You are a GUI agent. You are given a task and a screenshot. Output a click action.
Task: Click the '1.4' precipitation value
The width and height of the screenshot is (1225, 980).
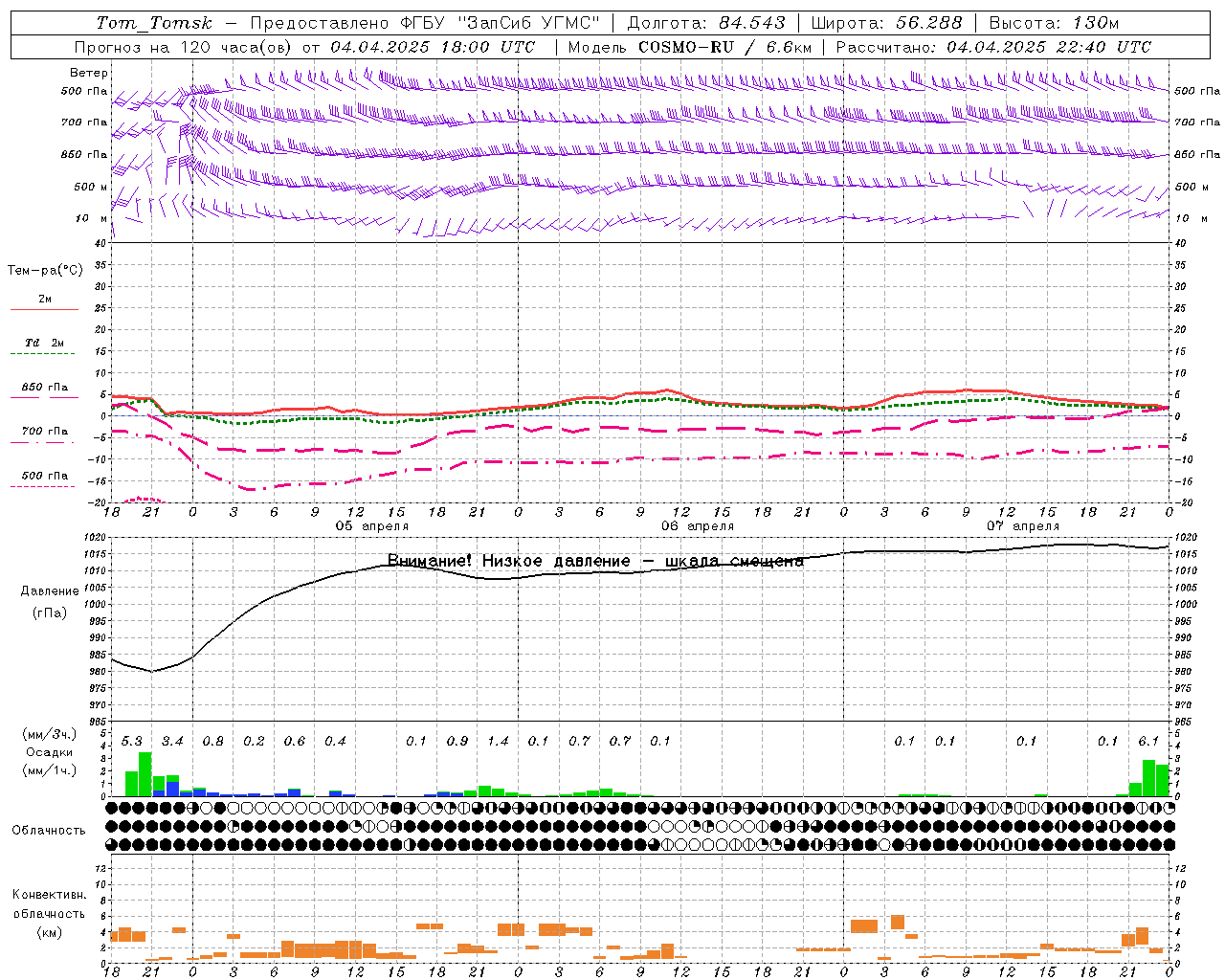tap(498, 741)
